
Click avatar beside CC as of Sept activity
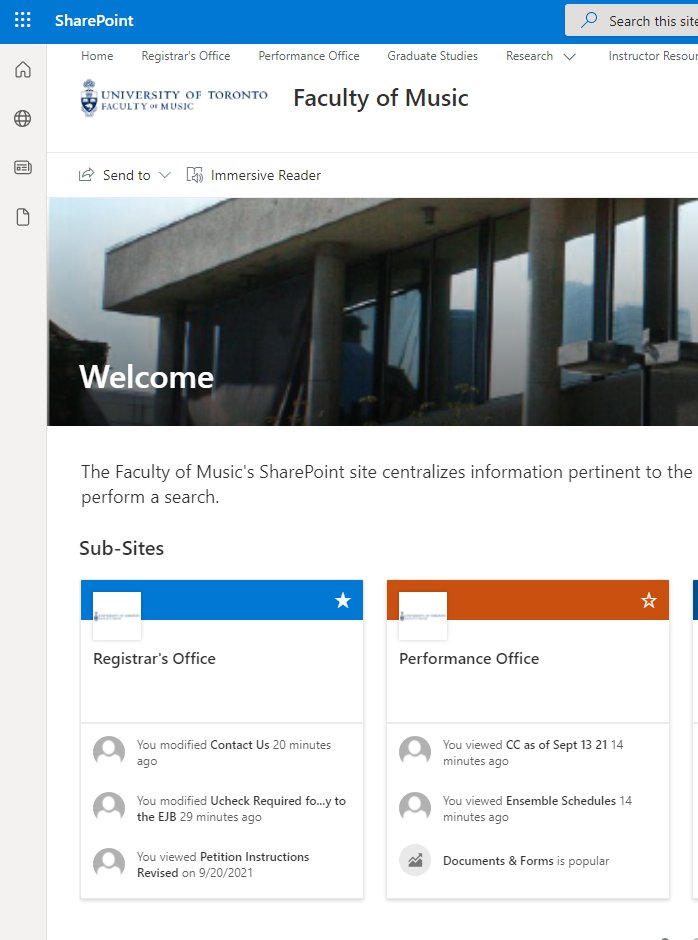415,752
